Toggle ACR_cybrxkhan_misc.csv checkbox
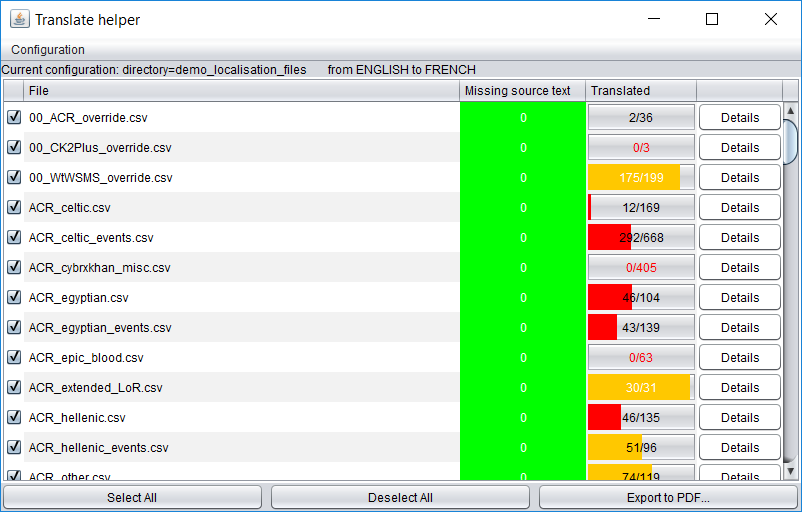The width and height of the screenshot is (802, 512). (x=14, y=267)
